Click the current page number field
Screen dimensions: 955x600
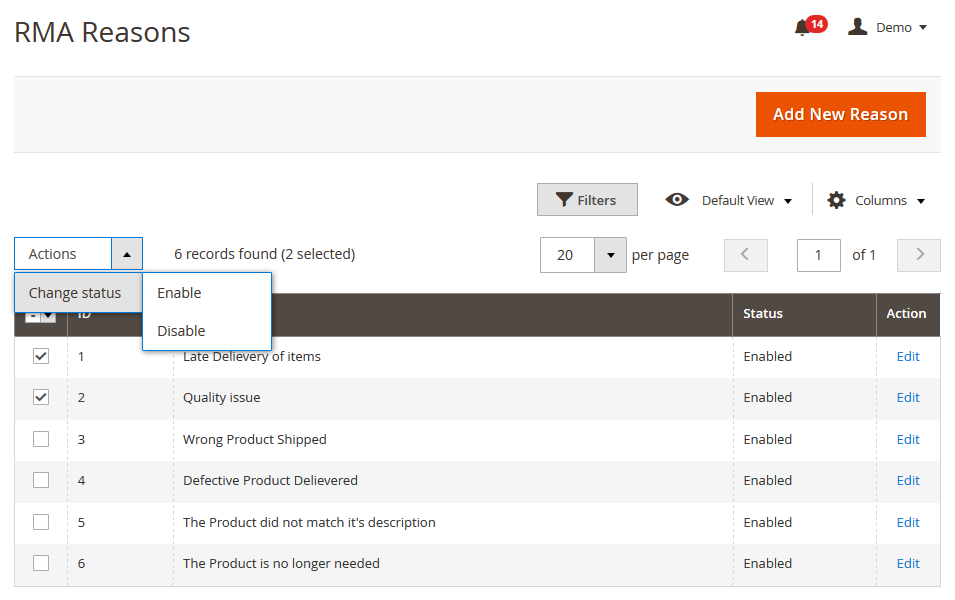coord(818,255)
